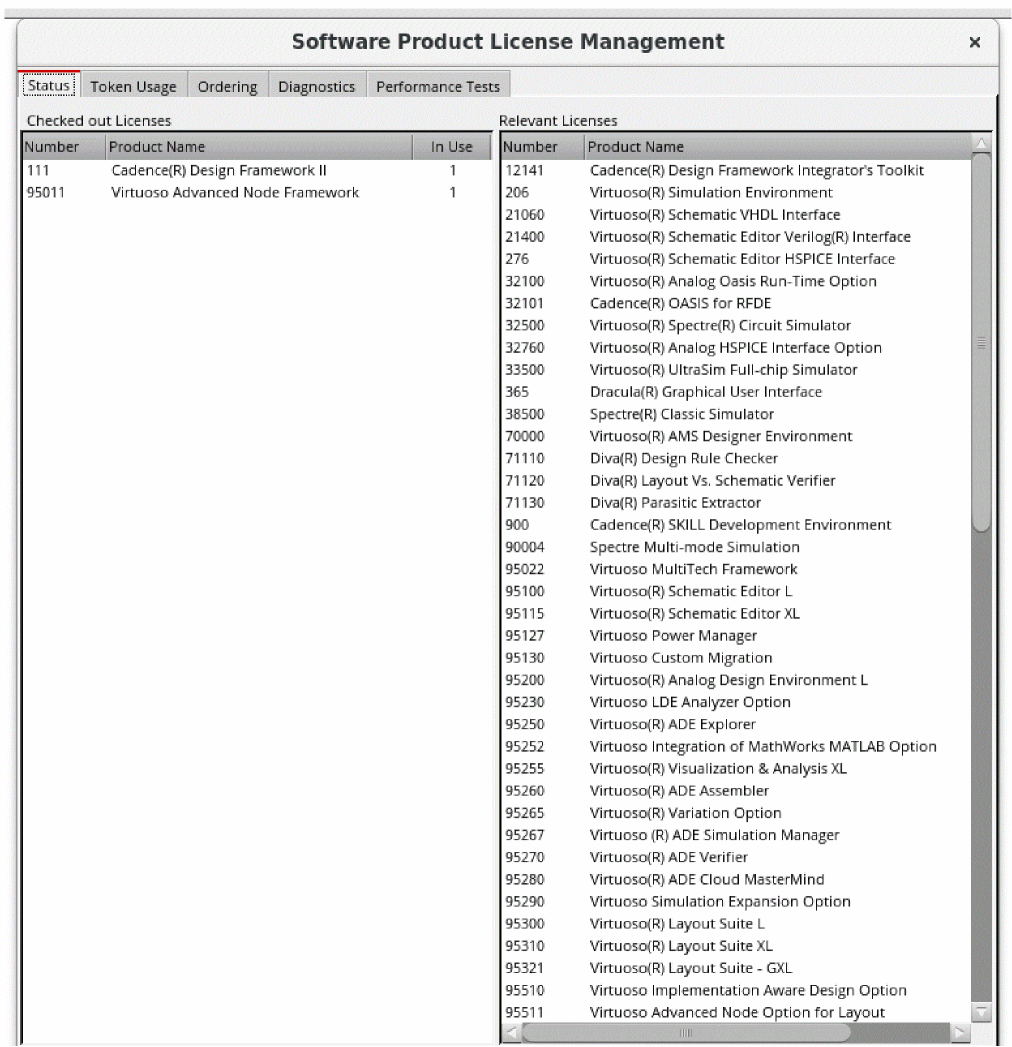
Task: Click horizontal scrollbar left arrow
Action: pyautogui.click(x=511, y=1031)
